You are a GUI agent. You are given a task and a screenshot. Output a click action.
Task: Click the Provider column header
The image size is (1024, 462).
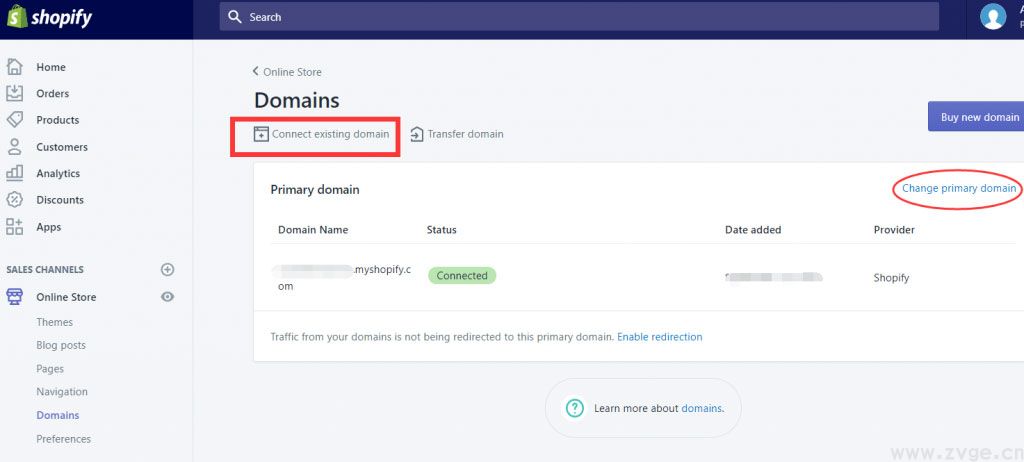894,229
